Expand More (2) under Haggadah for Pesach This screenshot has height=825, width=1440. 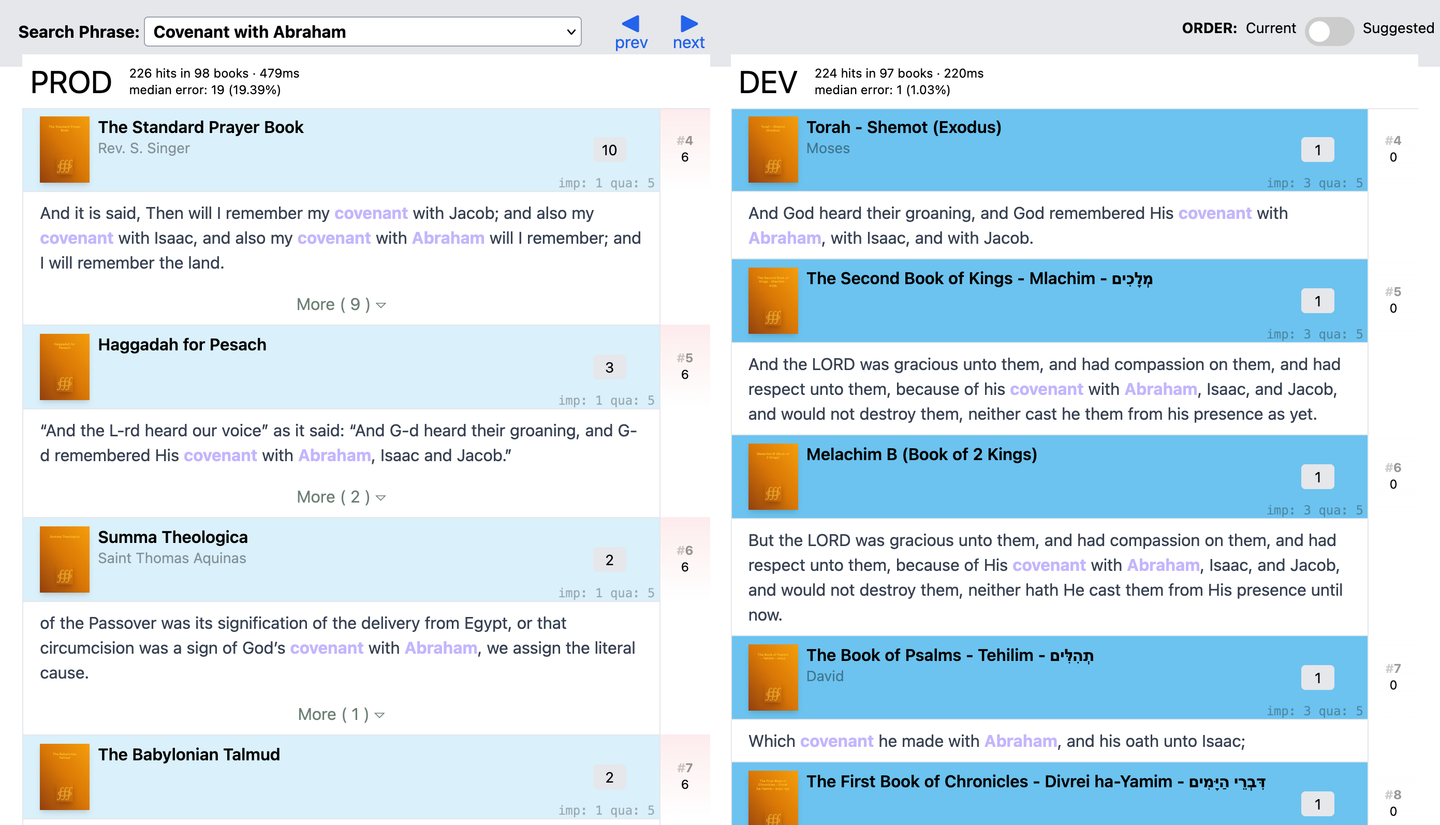pyautogui.click(x=341, y=497)
